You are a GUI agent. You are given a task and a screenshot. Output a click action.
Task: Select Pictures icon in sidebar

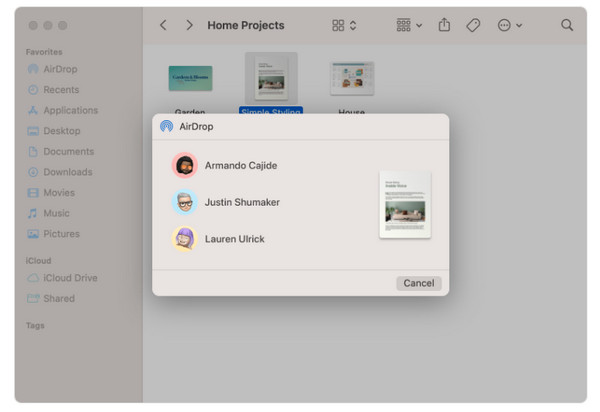(x=33, y=234)
